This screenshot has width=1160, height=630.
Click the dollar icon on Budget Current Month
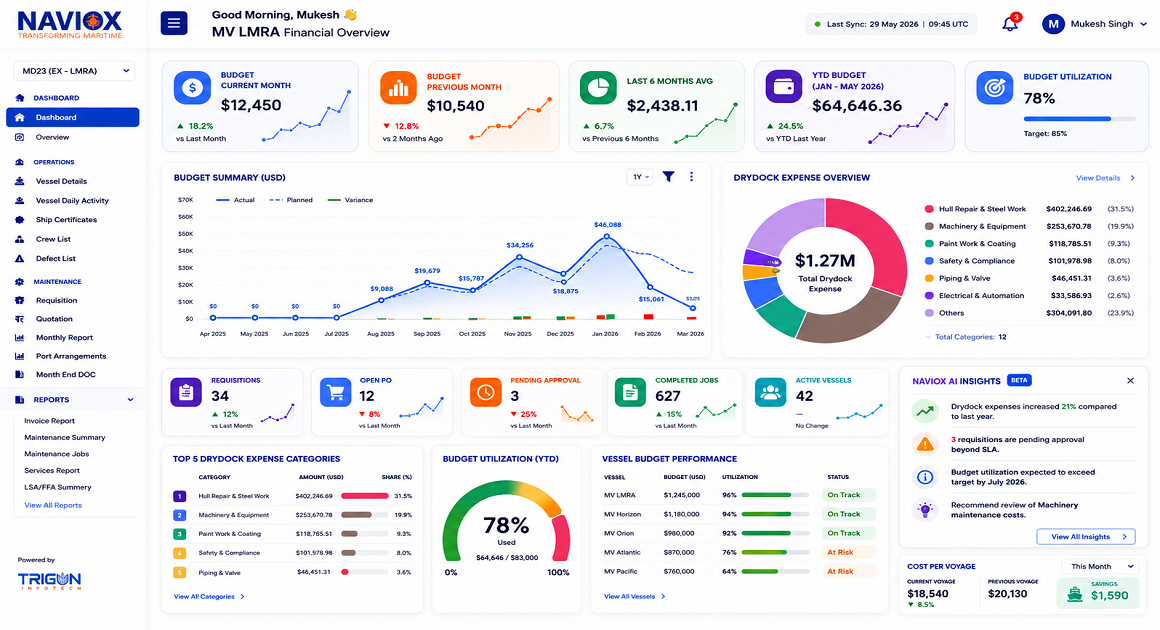pos(192,88)
